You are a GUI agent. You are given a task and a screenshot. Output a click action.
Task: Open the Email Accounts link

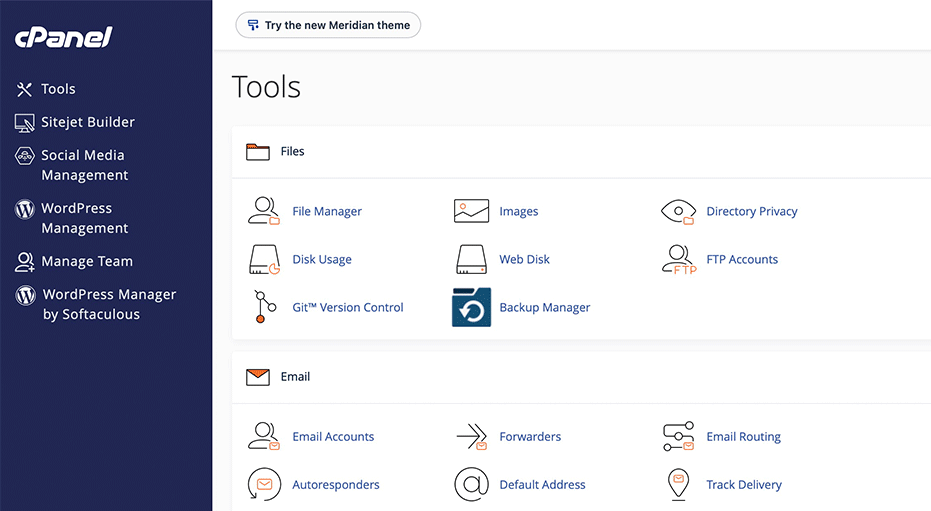click(333, 437)
